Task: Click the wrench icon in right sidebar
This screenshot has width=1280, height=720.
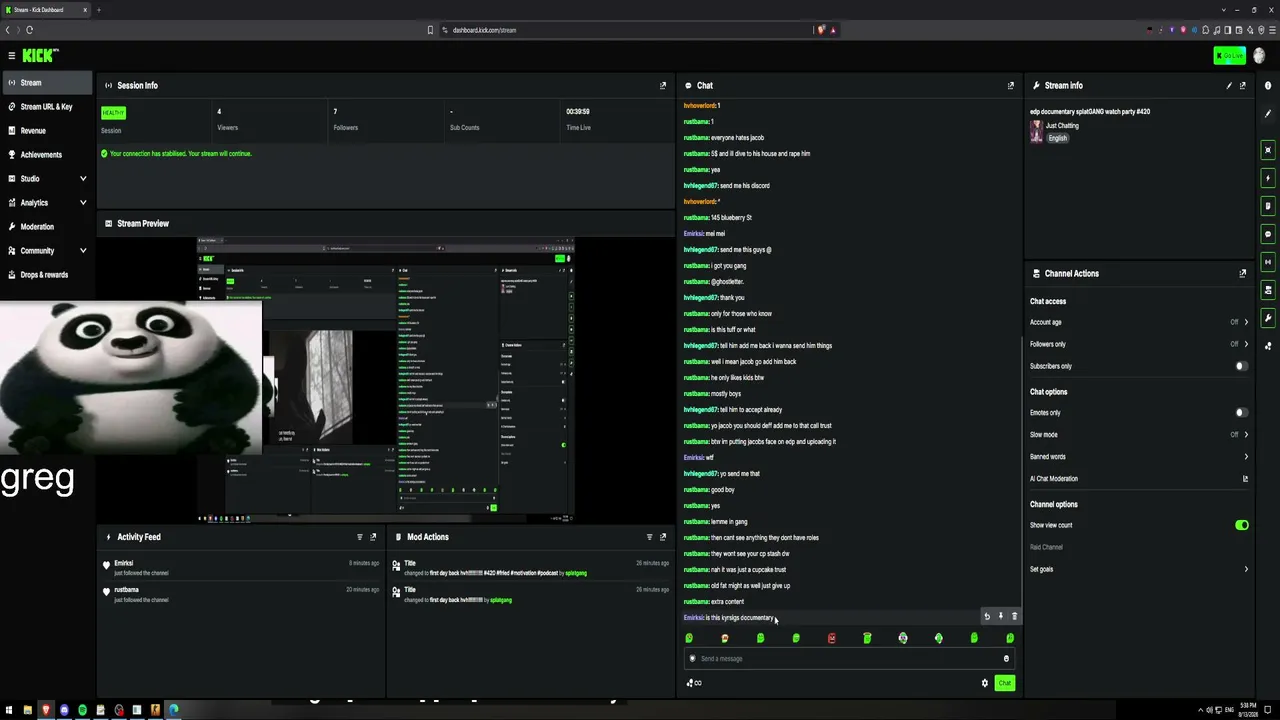Action: click(x=1268, y=318)
